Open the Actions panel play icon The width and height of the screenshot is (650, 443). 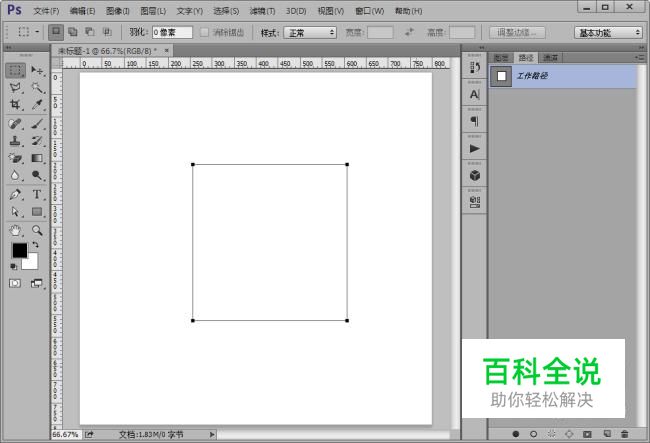(x=475, y=148)
